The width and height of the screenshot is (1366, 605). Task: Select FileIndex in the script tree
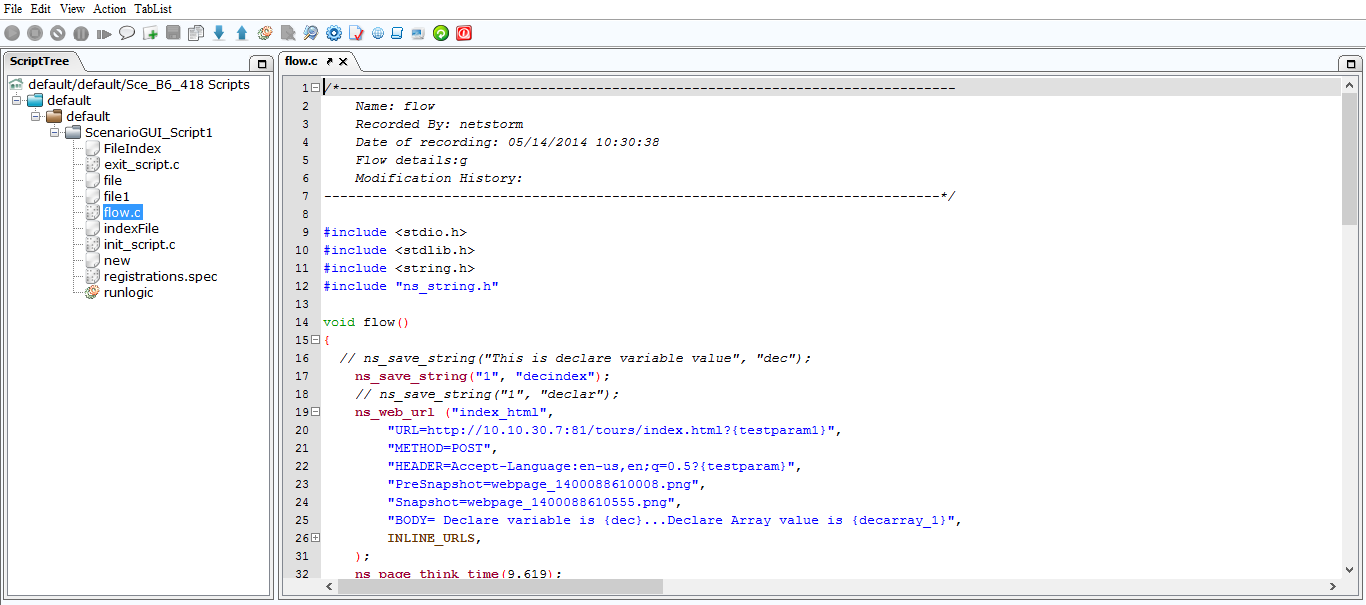tap(132, 148)
